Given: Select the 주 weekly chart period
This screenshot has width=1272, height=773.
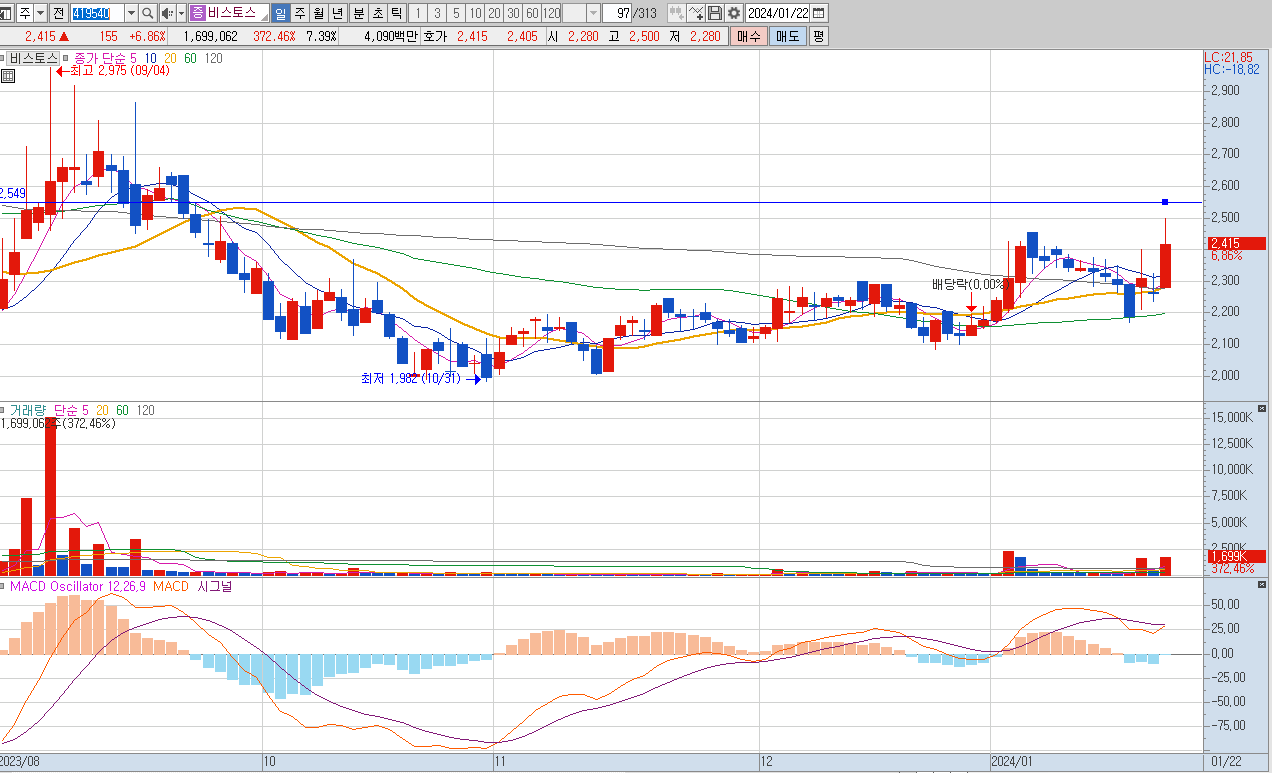Looking at the screenshot, I should click(x=299, y=13).
